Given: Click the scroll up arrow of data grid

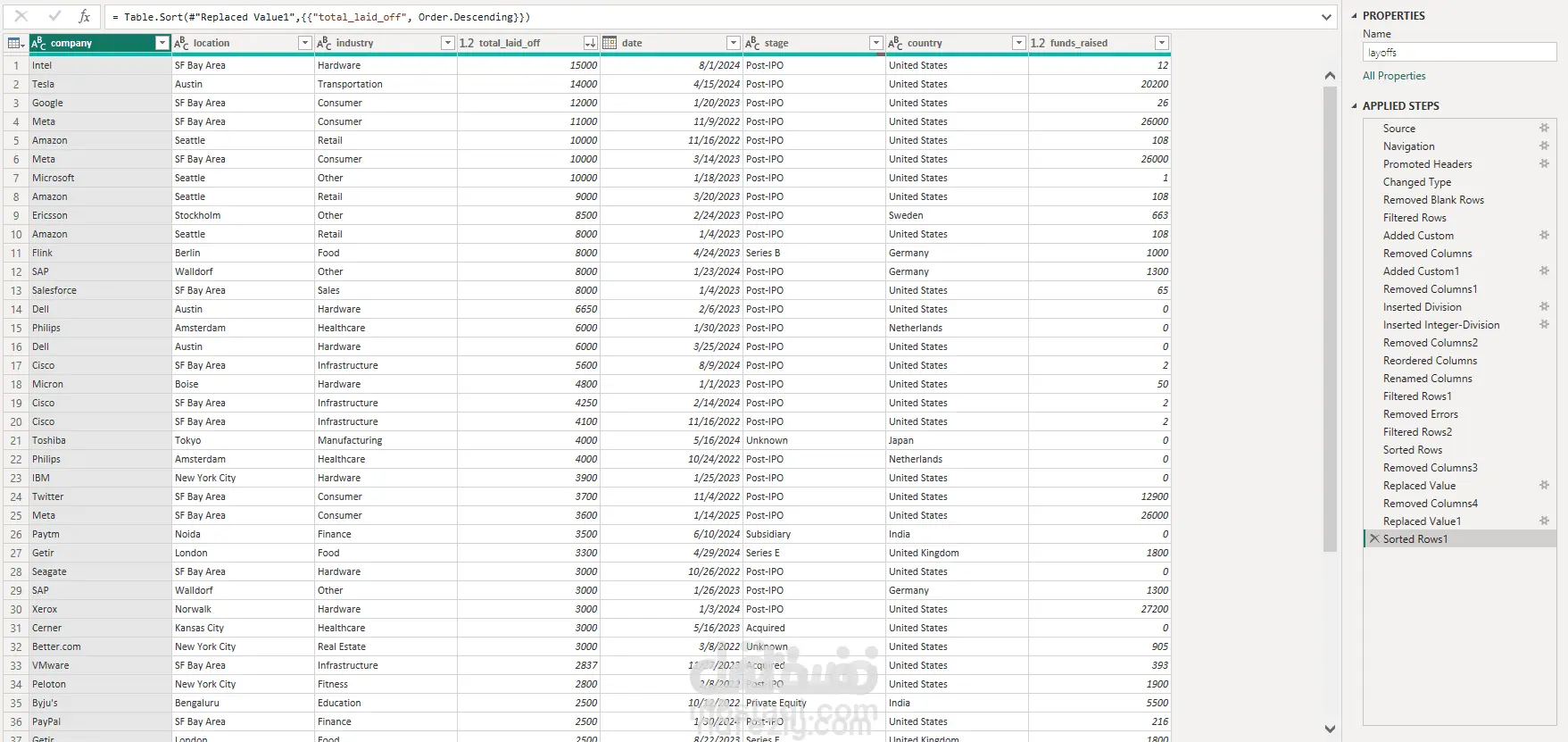Looking at the screenshot, I should (1330, 76).
